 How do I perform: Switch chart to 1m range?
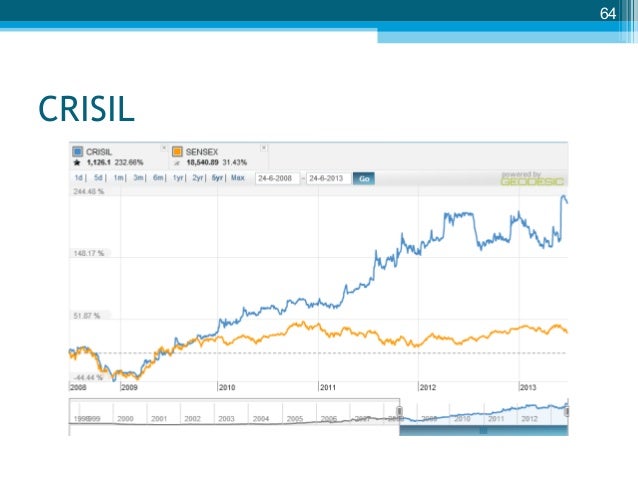click(118, 178)
